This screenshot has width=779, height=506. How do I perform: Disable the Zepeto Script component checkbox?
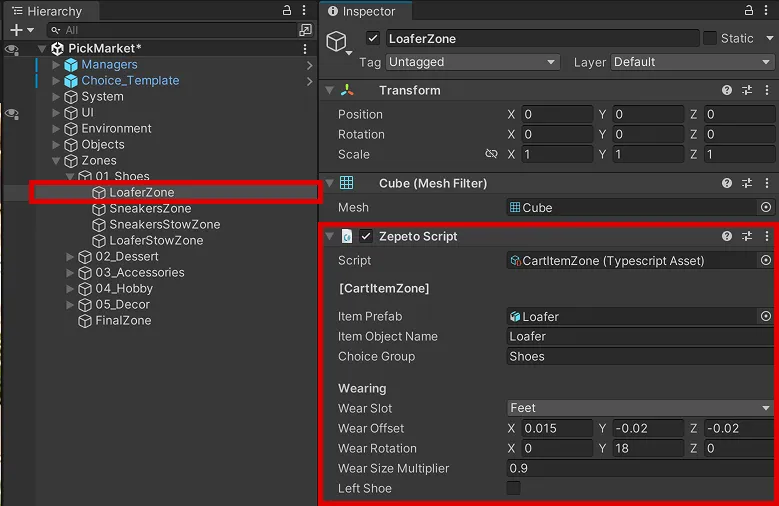(x=366, y=236)
